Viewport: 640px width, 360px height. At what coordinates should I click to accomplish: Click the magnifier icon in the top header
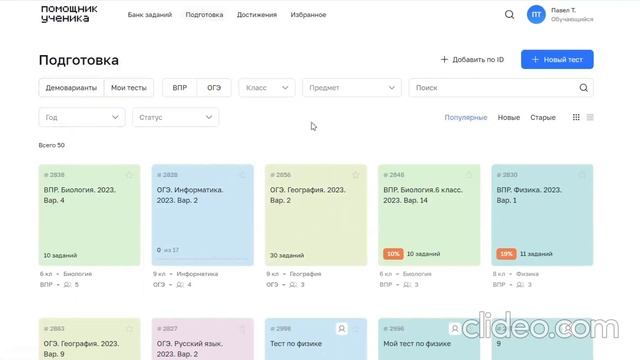509,15
